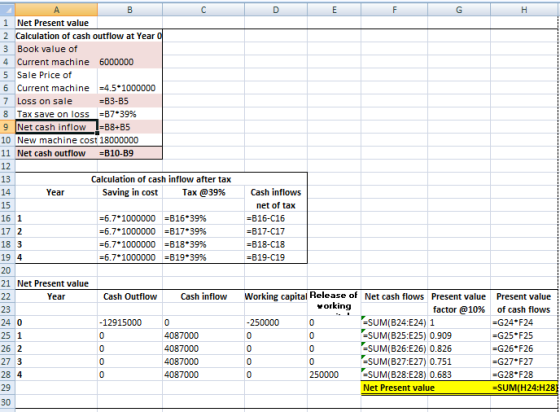Click 'Calculation of cash outflow at Year 0' cell

[x=89, y=36]
